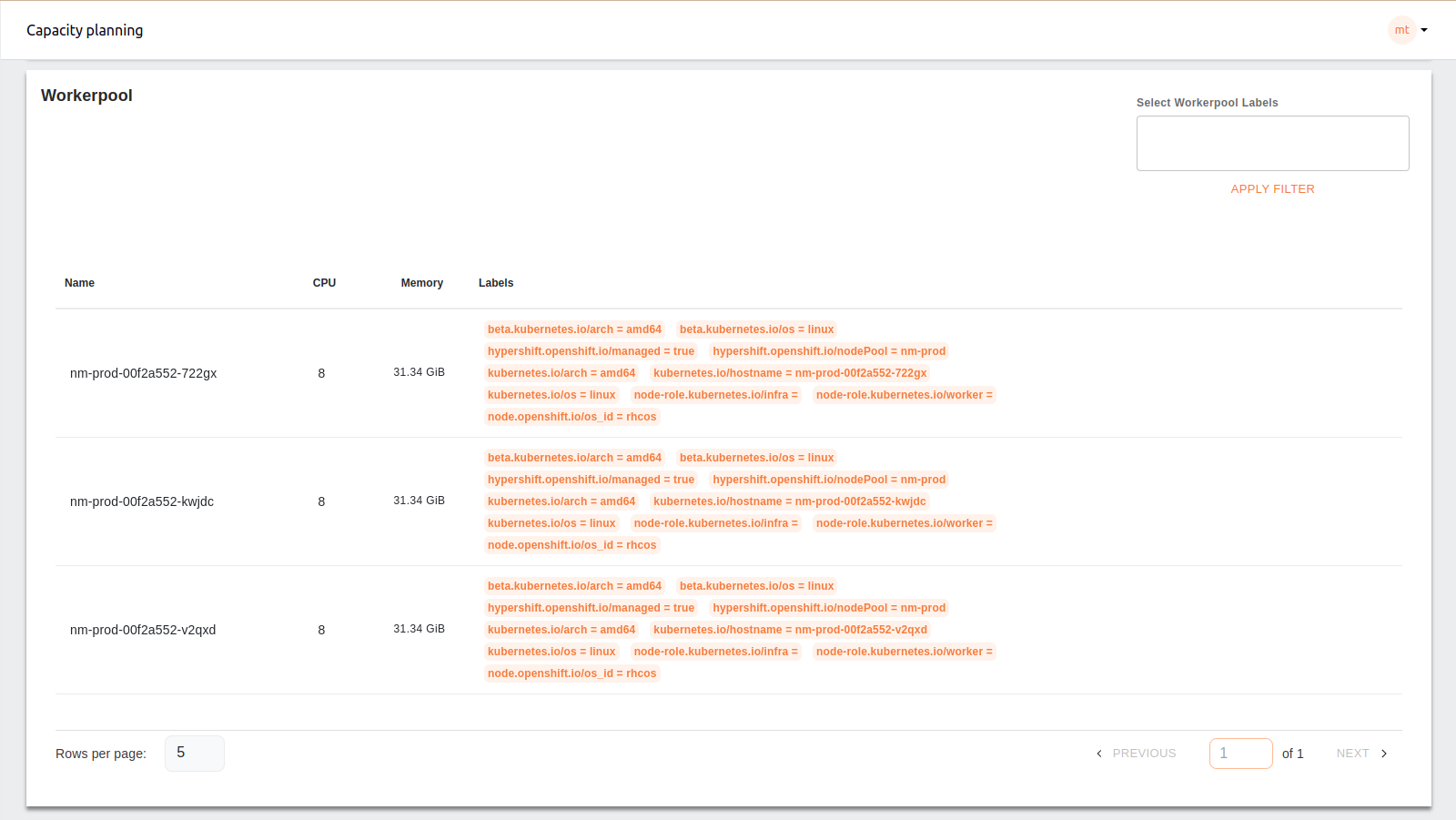Click the first row's node.openshift.io/os_id = rhcos chip
The width and height of the screenshot is (1456, 820).
[x=571, y=417]
